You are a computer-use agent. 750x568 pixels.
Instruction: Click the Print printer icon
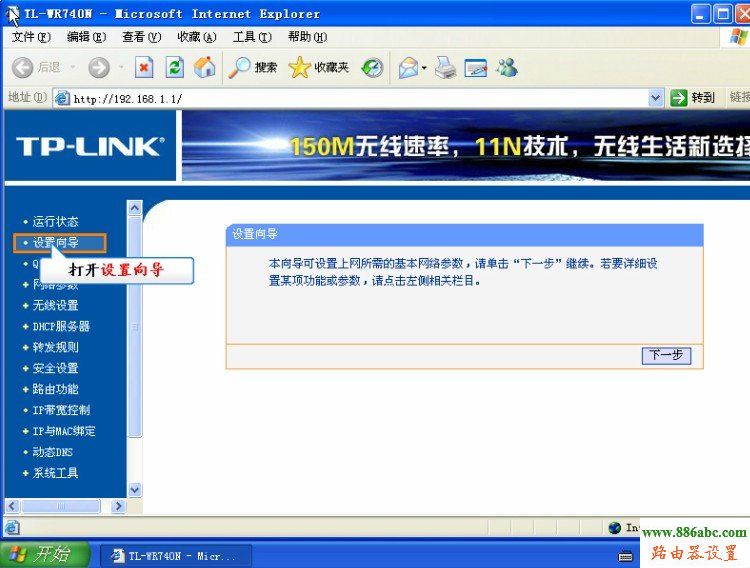[445, 67]
